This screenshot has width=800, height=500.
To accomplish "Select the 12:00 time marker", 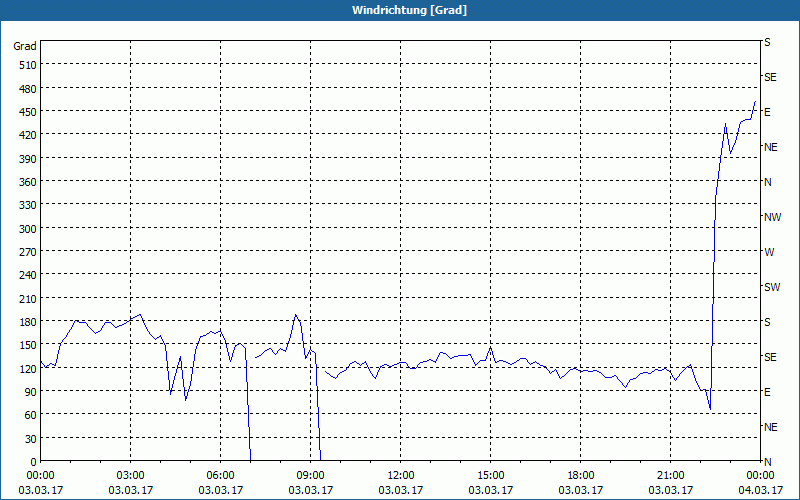I will (x=401, y=476).
